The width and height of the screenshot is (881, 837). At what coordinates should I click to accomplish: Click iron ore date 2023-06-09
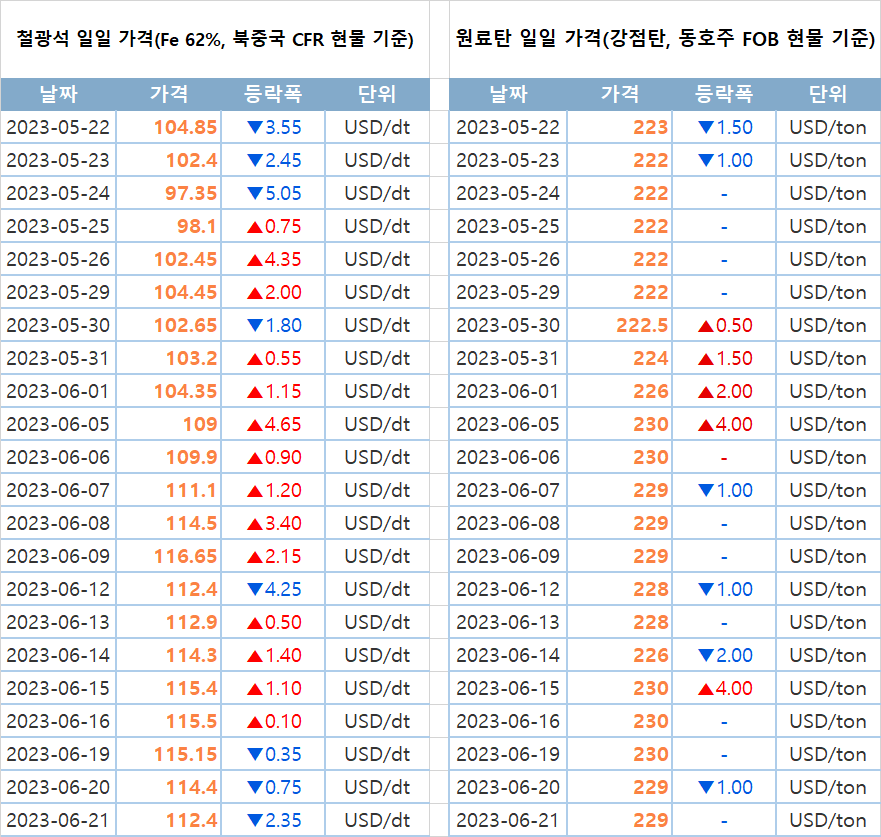point(58,556)
